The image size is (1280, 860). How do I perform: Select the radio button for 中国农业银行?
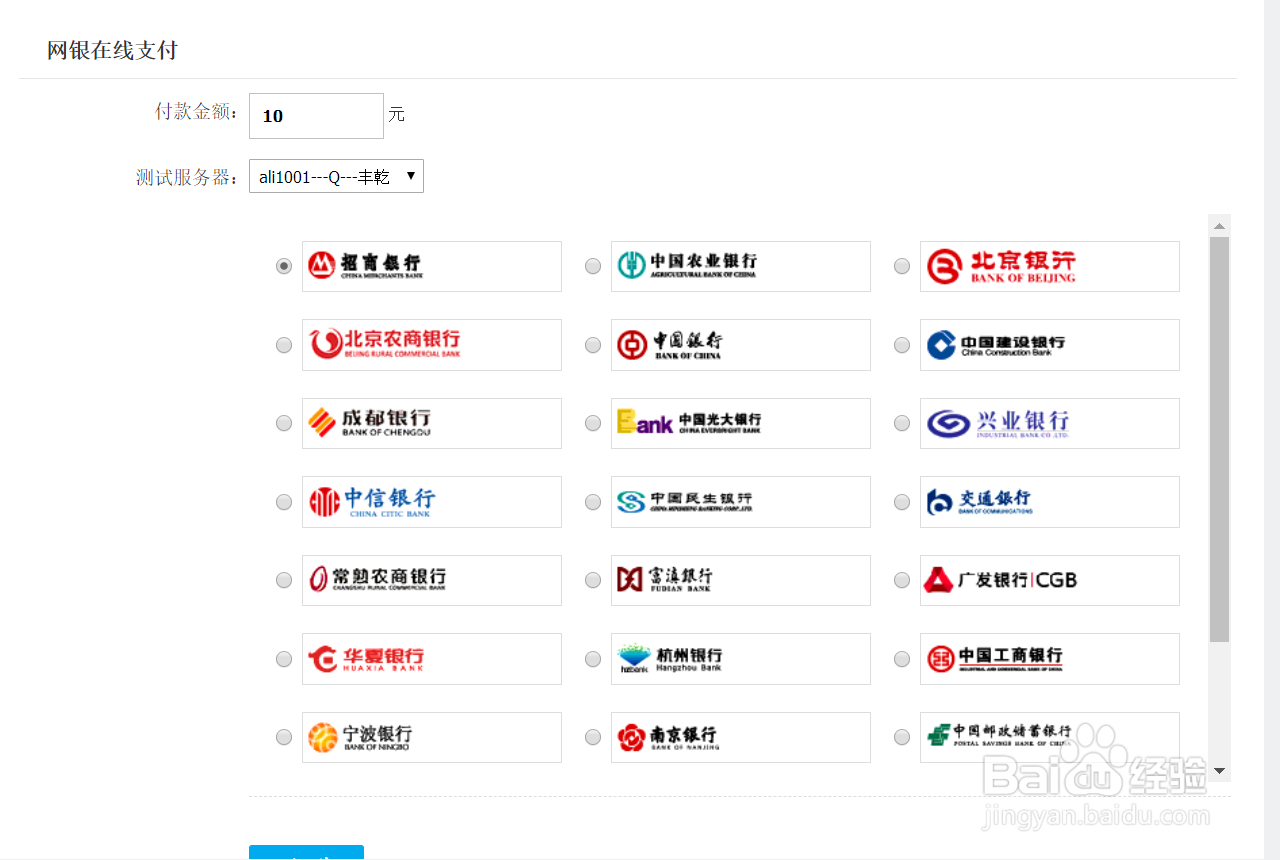[593, 266]
